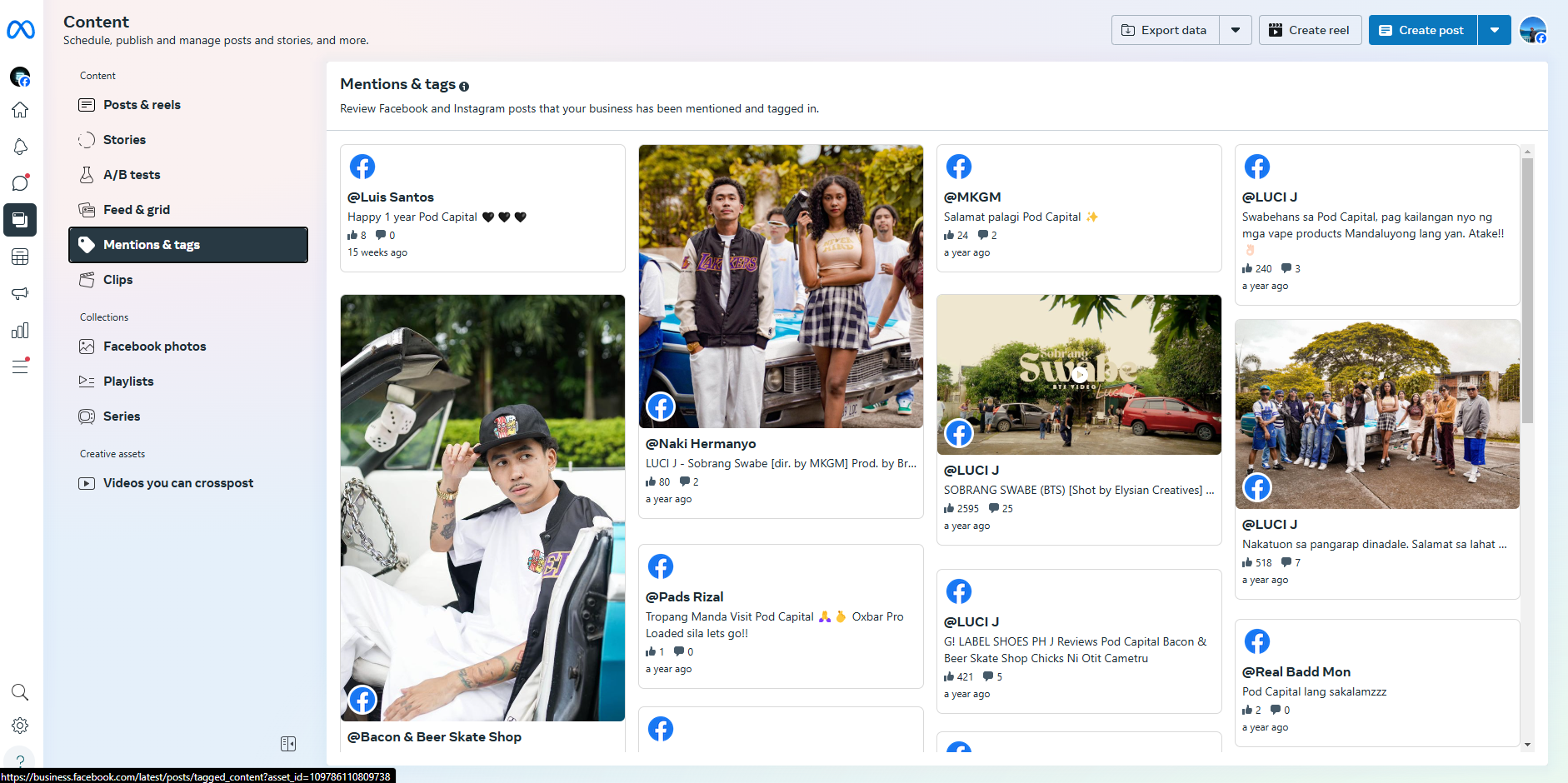Click Facebook icon on Real Badd Mon card

pos(1257,641)
